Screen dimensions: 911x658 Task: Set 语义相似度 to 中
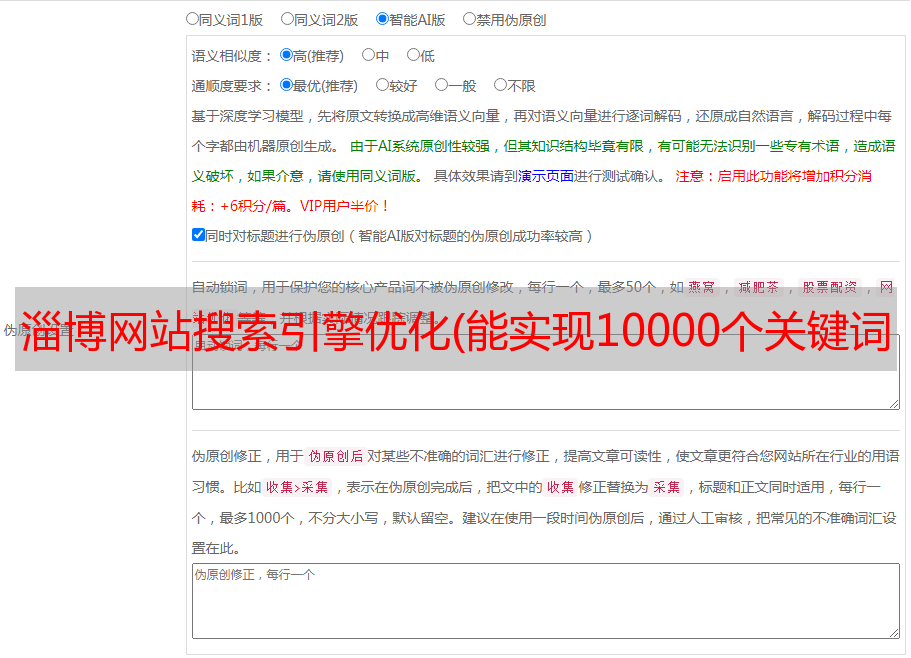[x=368, y=55]
